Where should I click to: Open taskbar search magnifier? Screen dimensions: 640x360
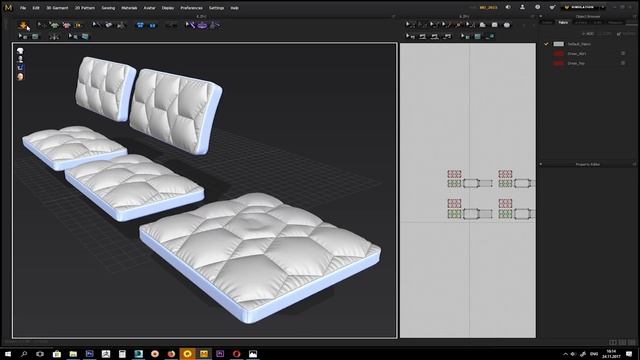(24, 353)
